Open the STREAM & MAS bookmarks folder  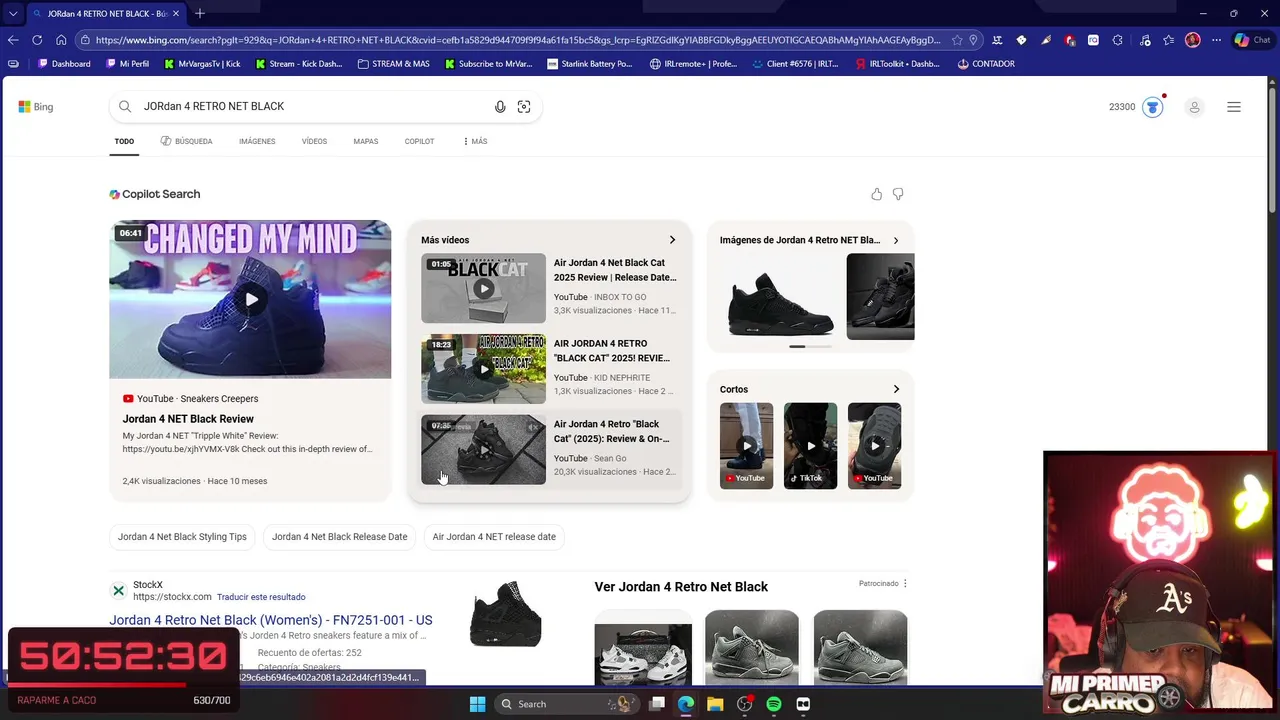point(394,64)
